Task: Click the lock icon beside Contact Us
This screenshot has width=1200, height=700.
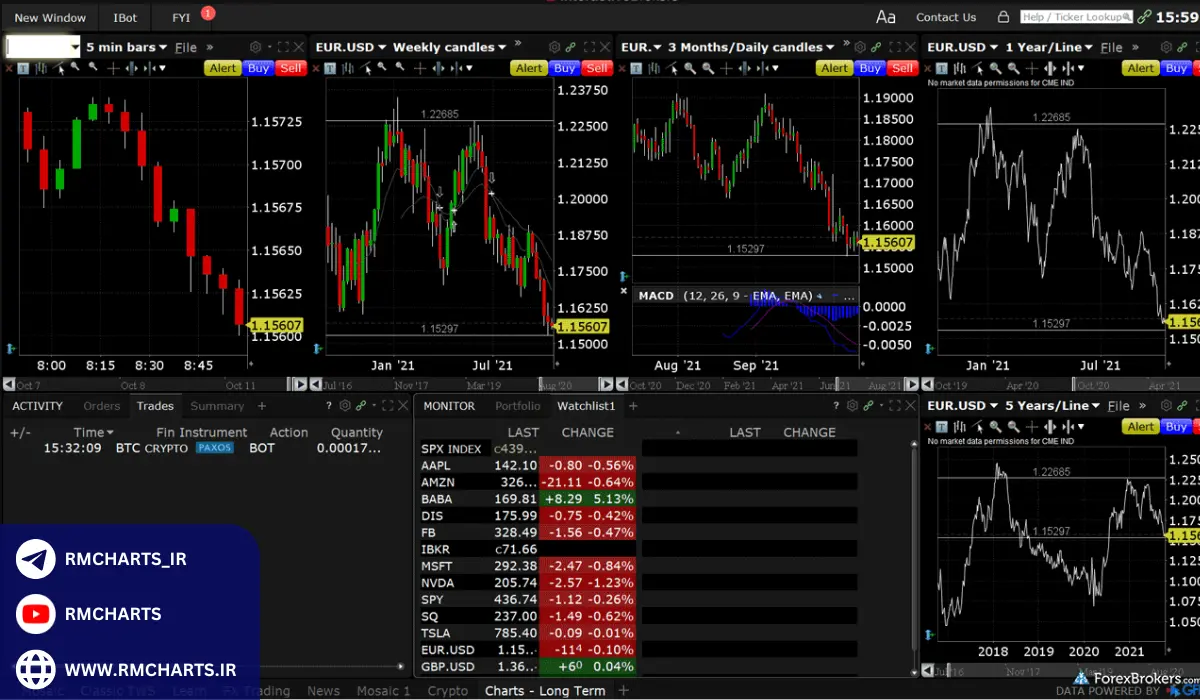Action: click(x=1000, y=17)
